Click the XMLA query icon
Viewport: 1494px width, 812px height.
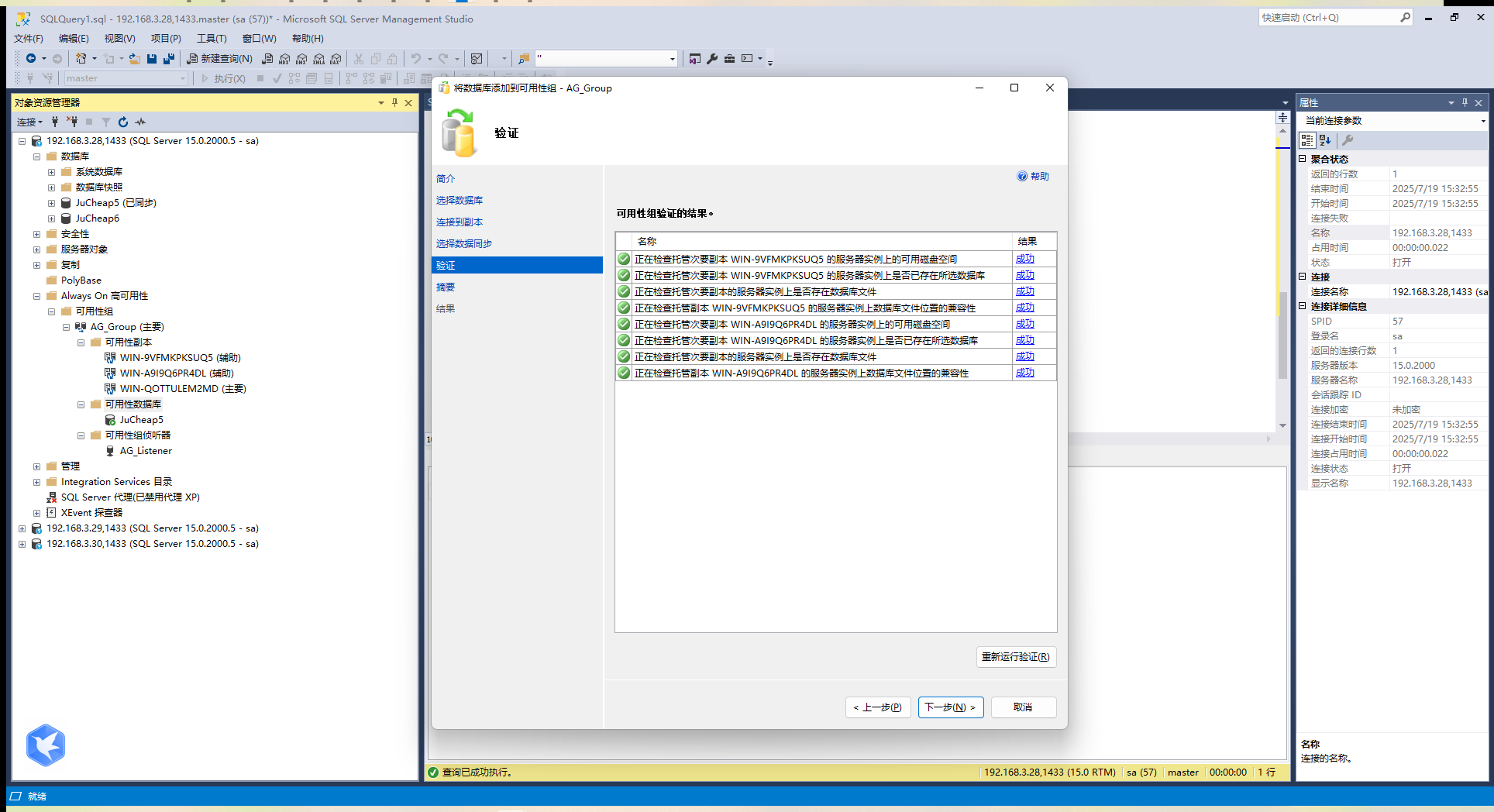(318, 58)
